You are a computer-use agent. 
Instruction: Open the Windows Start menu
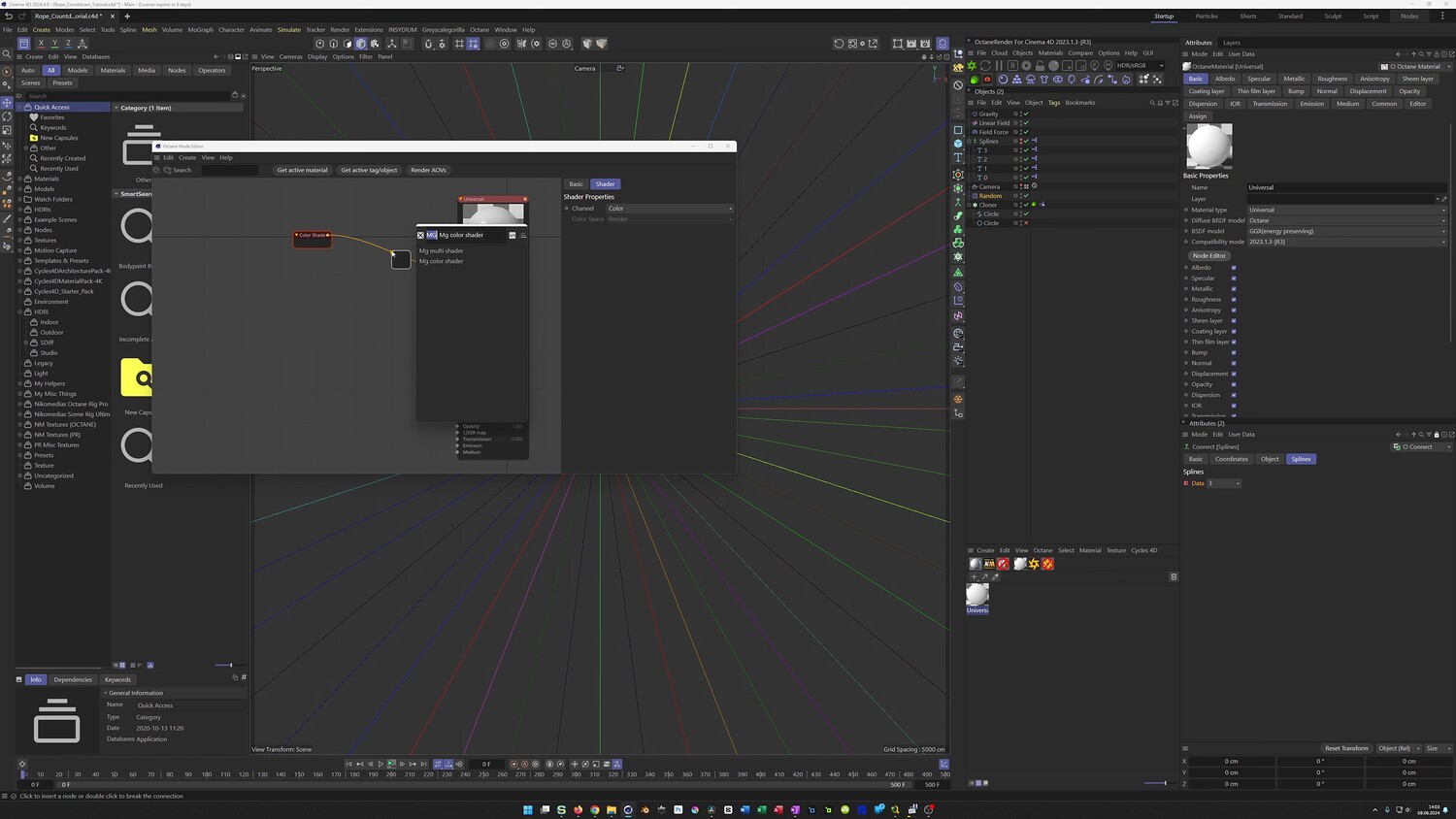pos(528,809)
